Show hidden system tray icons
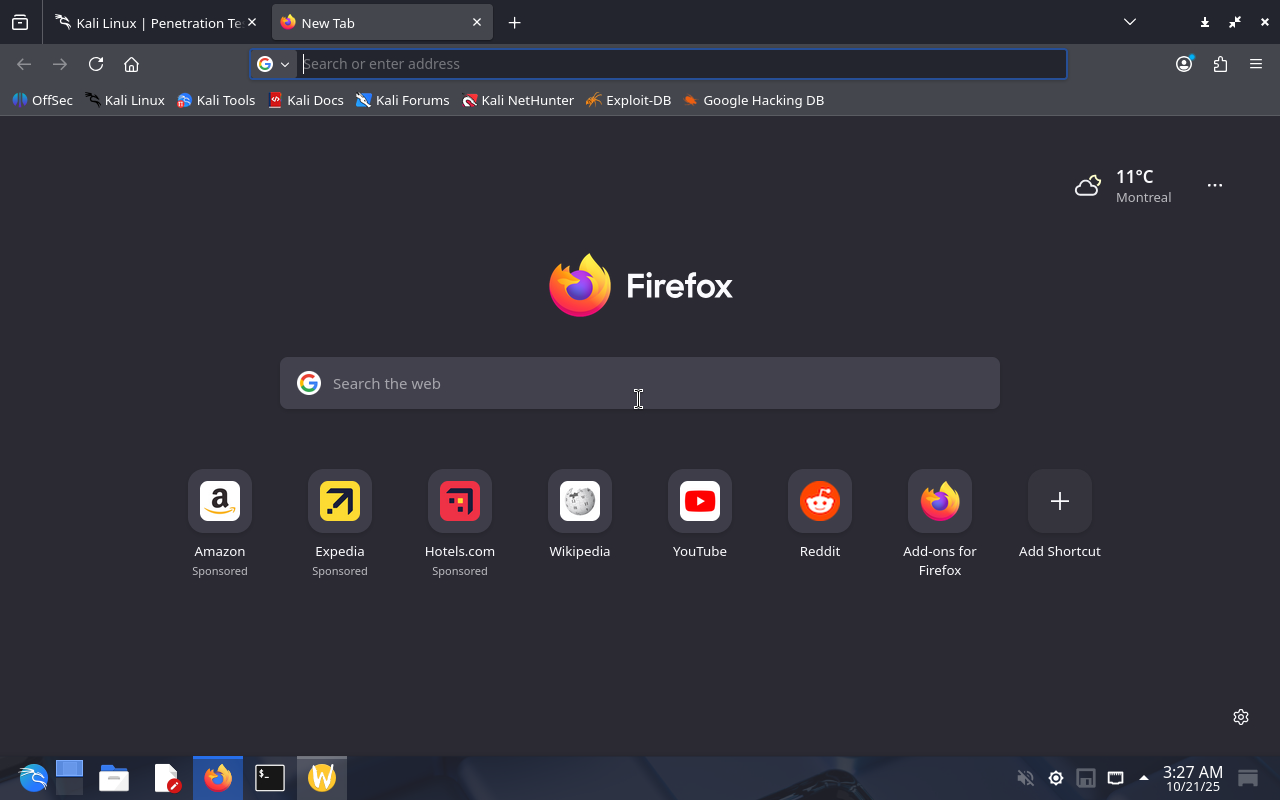The width and height of the screenshot is (1280, 800). [1144, 778]
